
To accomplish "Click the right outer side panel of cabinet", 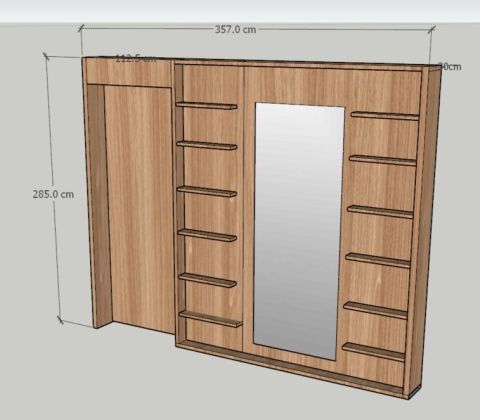I will pyautogui.click(x=427, y=230).
